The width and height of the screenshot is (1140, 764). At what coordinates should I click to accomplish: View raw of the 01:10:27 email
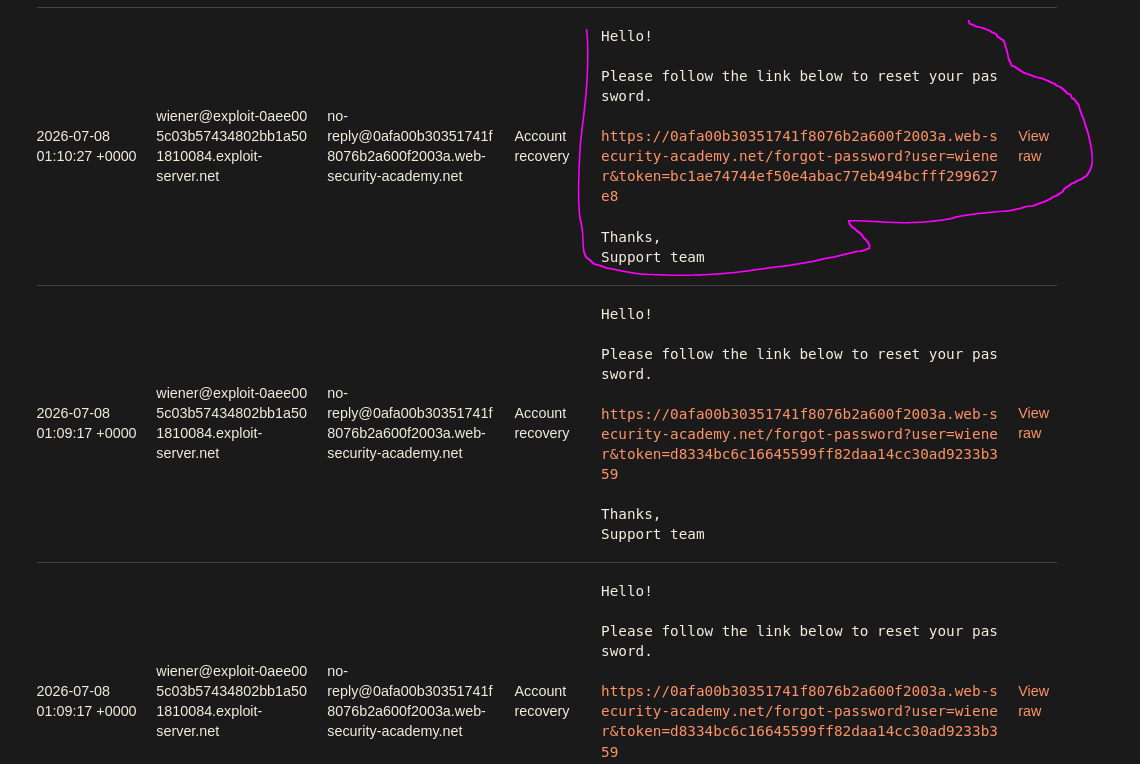pos(1033,146)
